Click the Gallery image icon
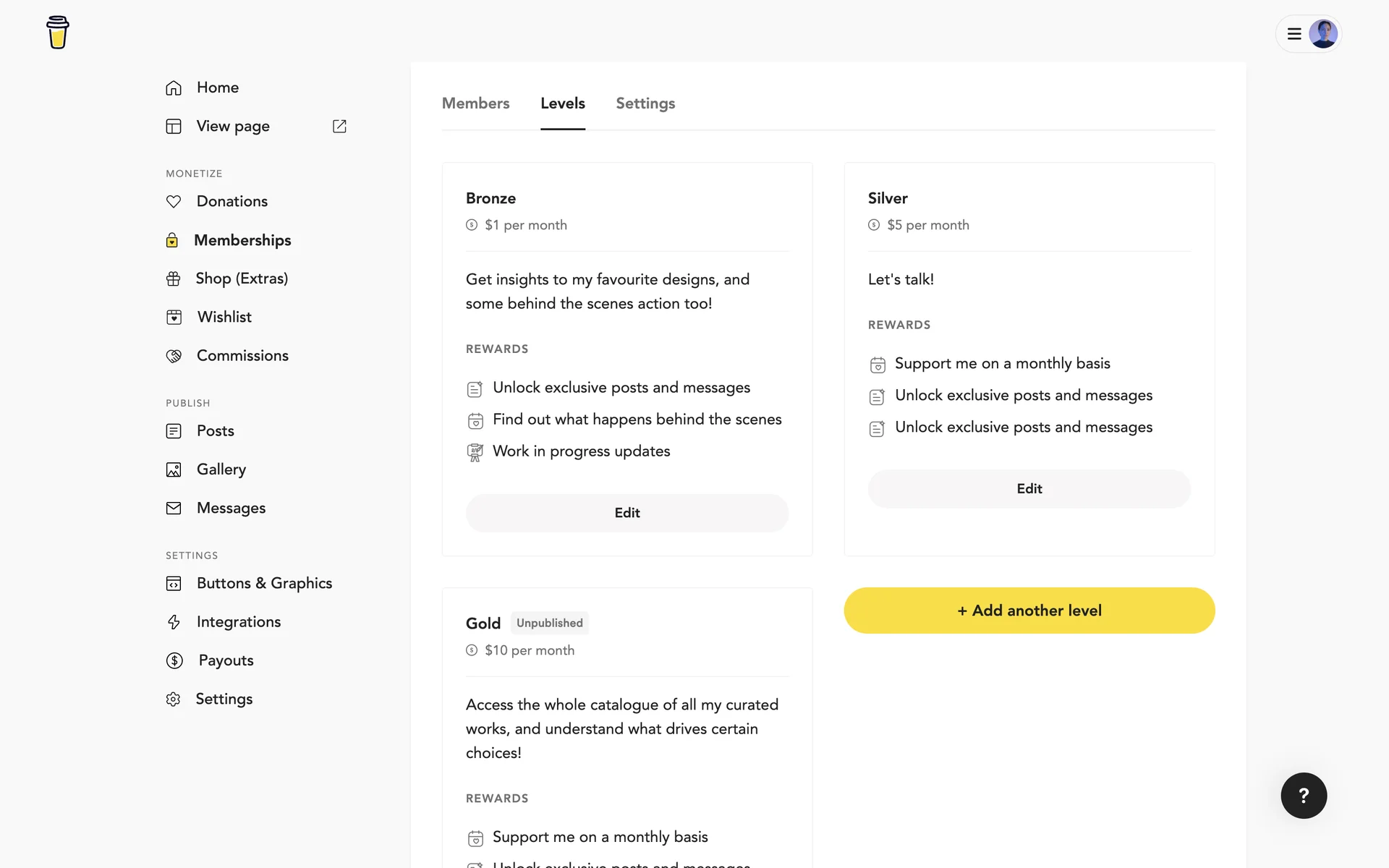The height and width of the screenshot is (868, 1389). [x=174, y=469]
